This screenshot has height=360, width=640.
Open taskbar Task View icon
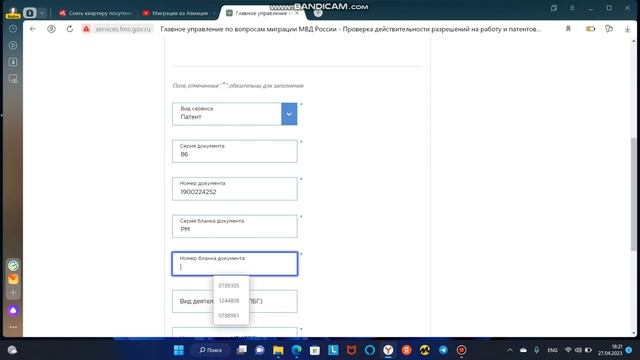point(242,350)
